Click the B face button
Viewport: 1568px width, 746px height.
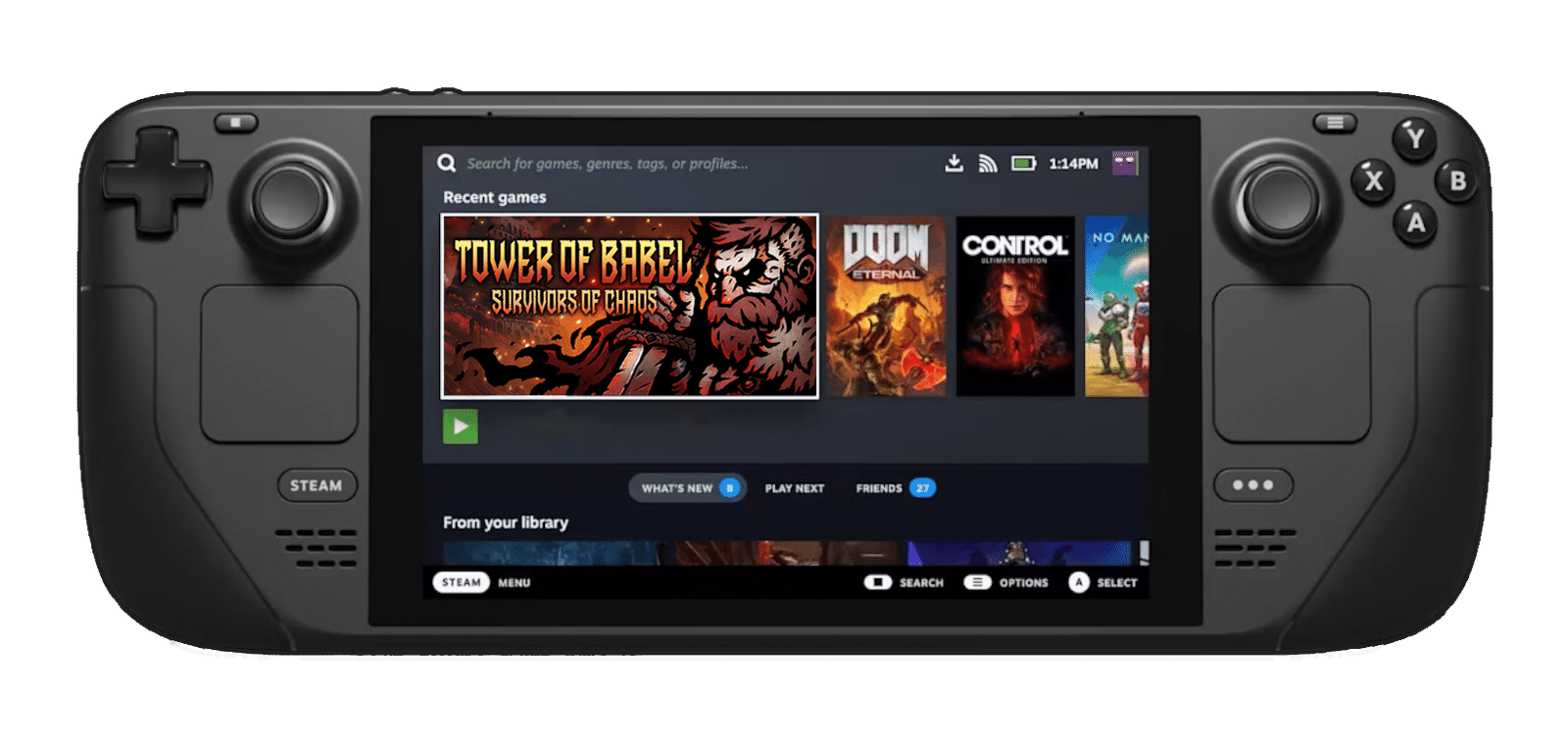[x=1457, y=181]
